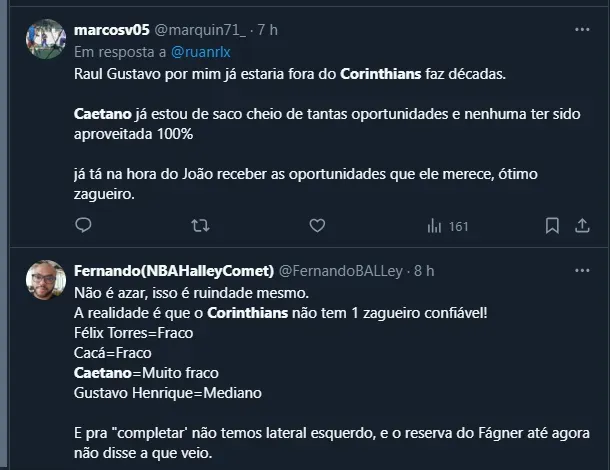Open the tweet via the "8 h" timestamp
610x470 pixels.
(x=424, y=270)
